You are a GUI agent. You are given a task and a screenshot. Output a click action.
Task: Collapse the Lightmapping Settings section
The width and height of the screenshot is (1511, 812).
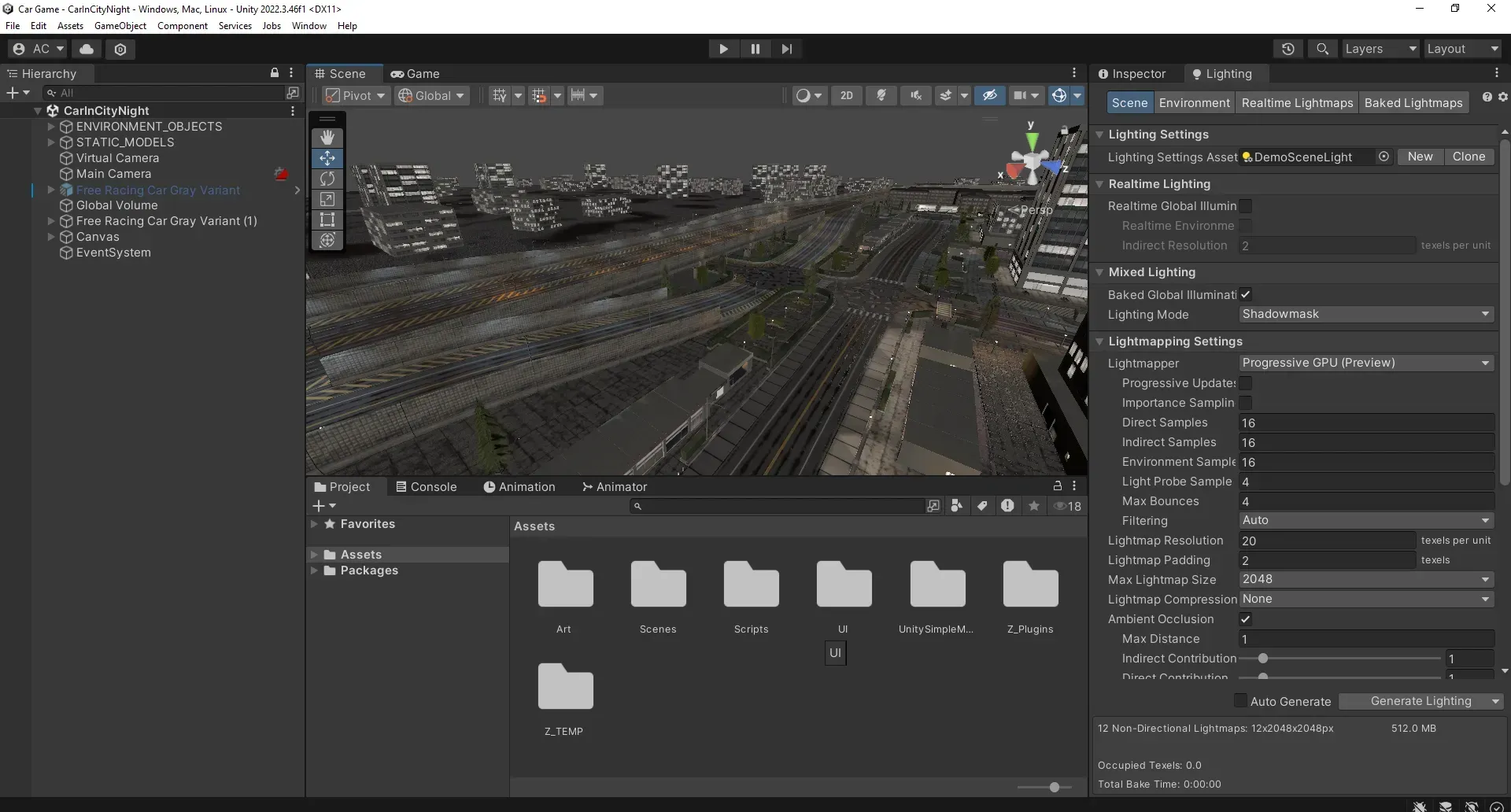point(1099,341)
